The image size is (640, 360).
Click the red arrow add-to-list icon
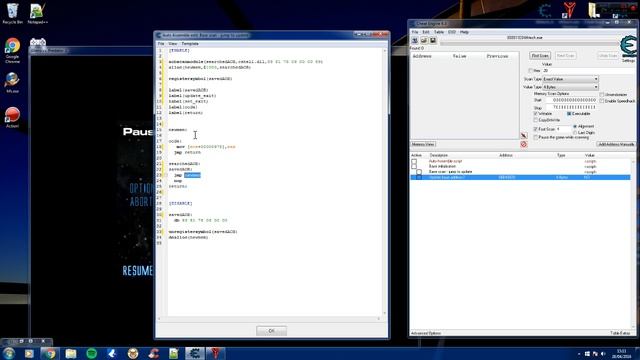pyautogui.click(x=524, y=136)
